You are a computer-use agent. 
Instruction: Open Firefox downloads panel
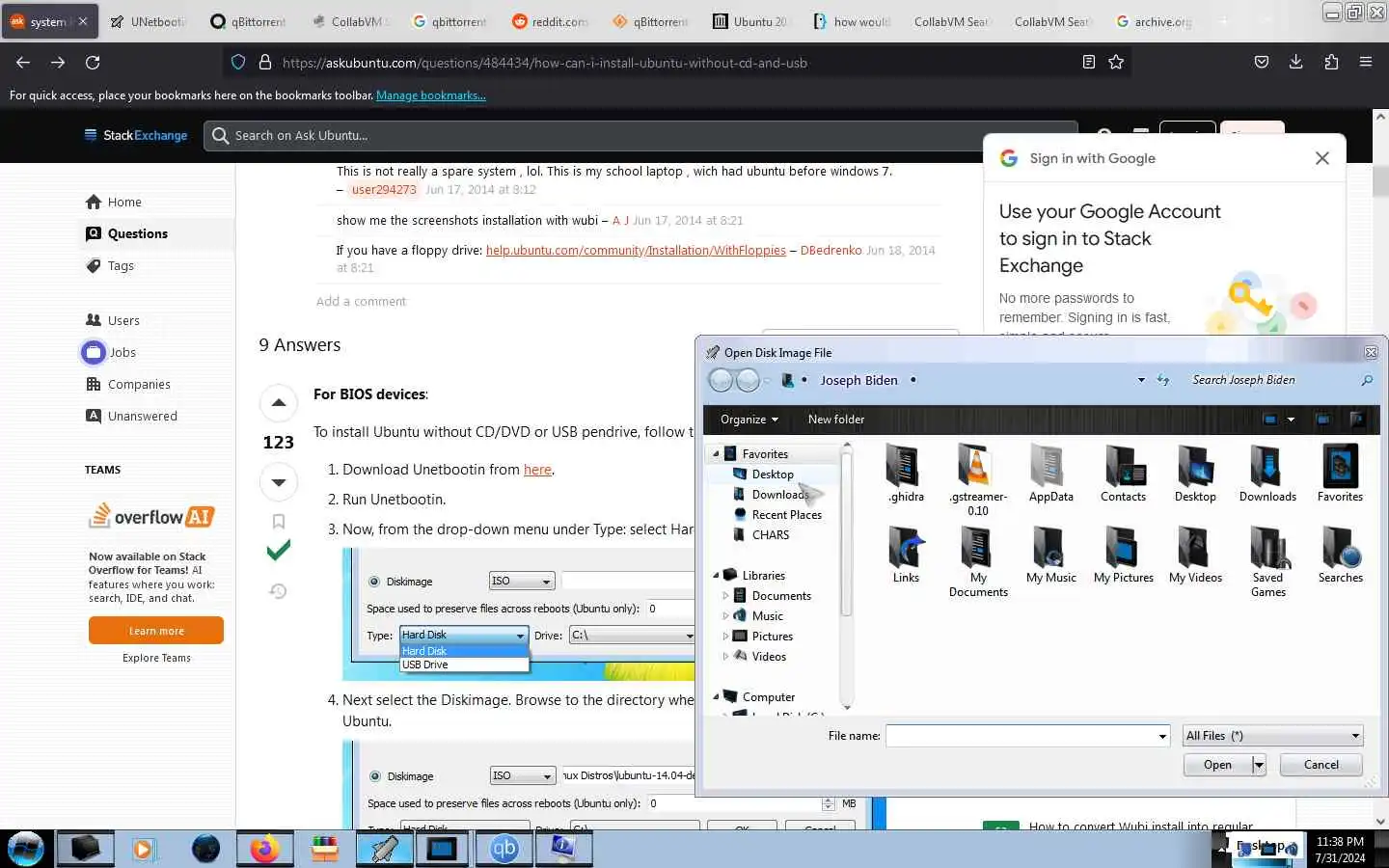pyautogui.click(x=1295, y=63)
